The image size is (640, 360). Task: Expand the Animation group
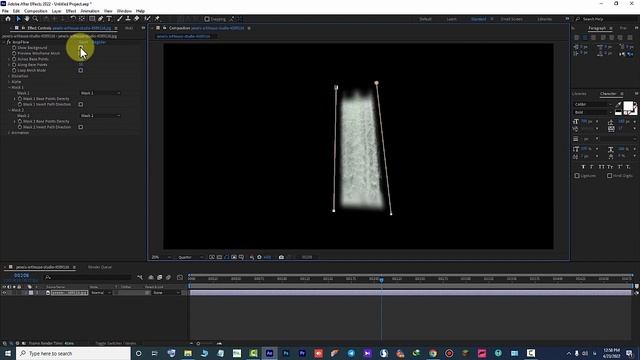coord(9,133)
